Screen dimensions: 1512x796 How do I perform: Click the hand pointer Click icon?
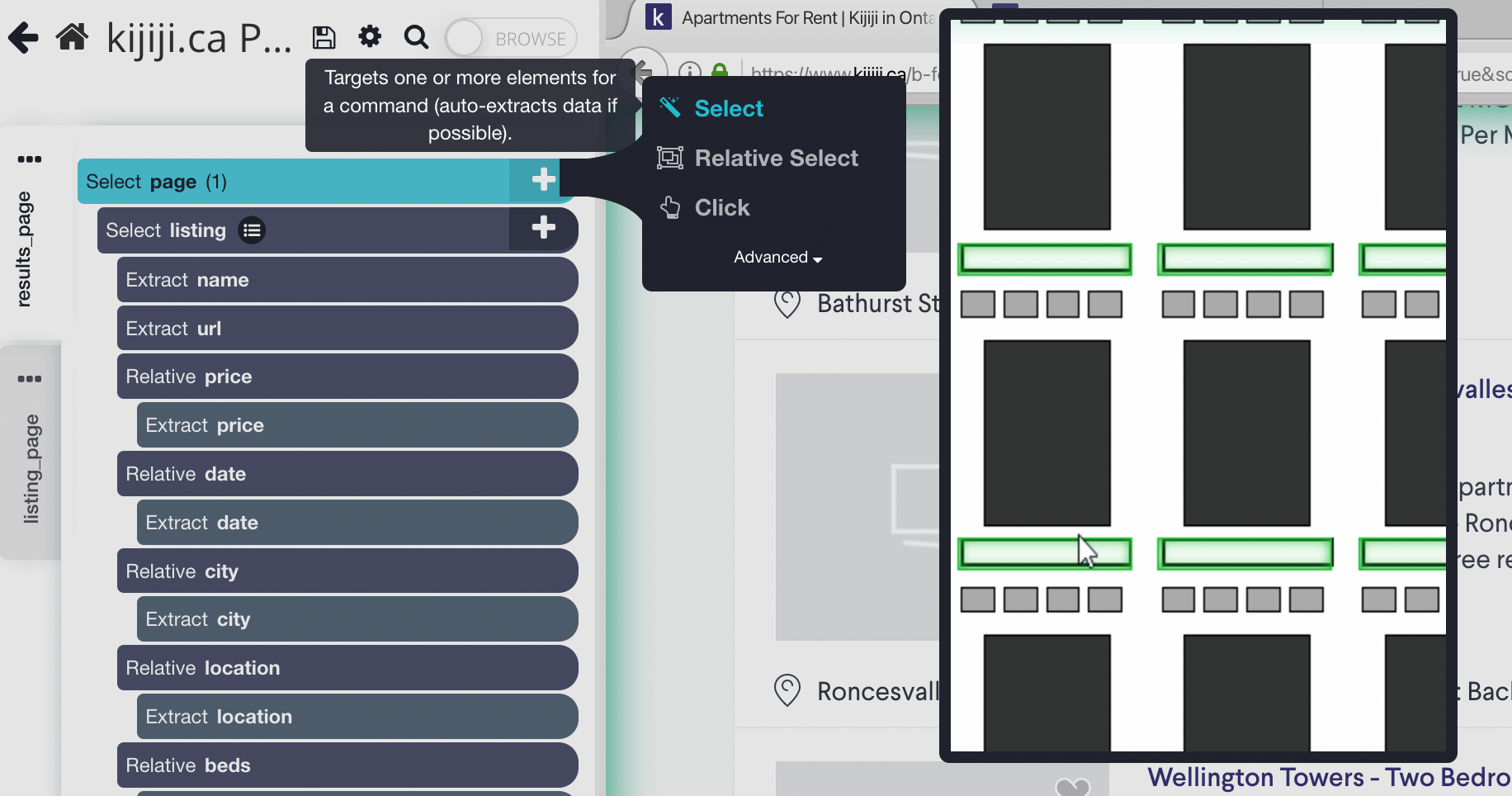(670, 207)
